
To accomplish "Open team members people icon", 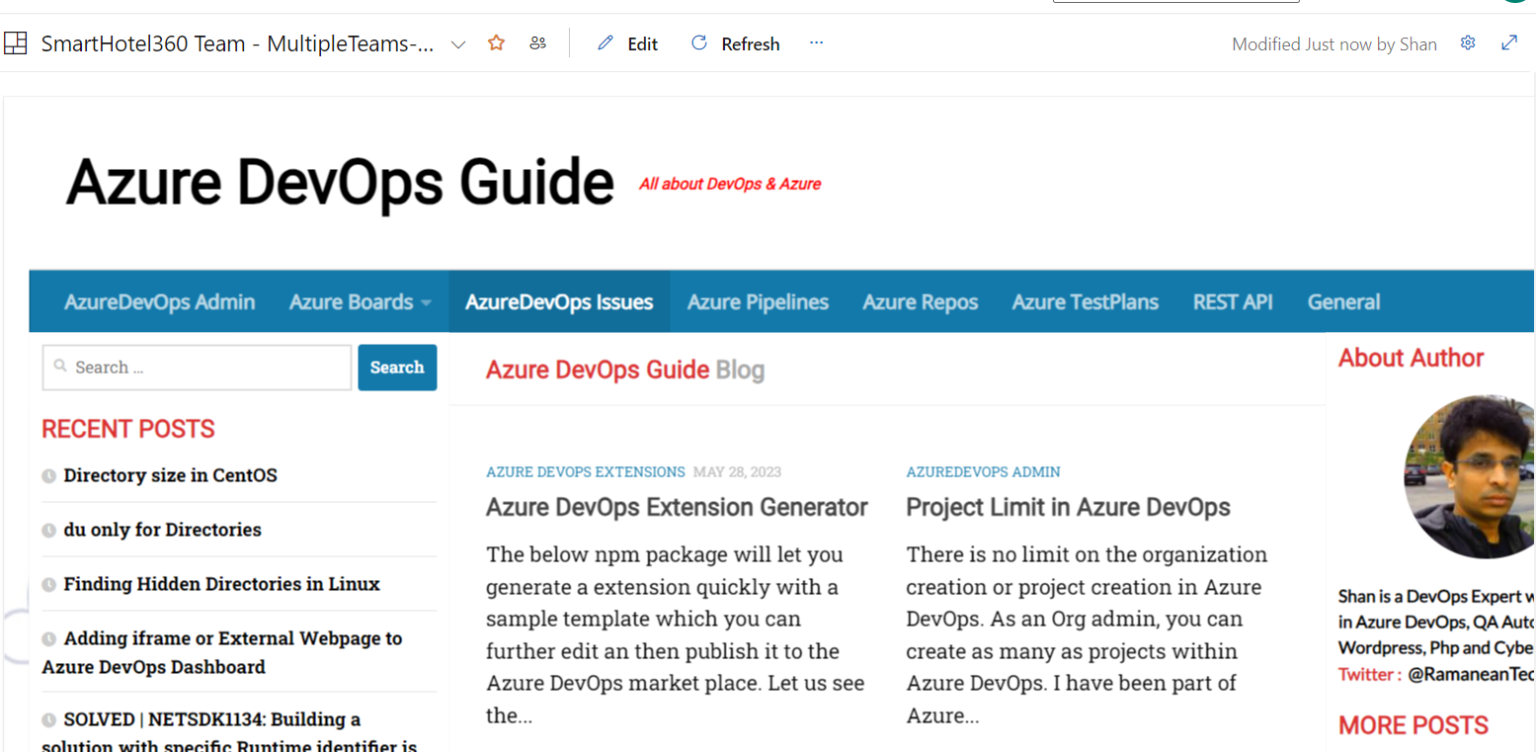I will tap(538, 44).
